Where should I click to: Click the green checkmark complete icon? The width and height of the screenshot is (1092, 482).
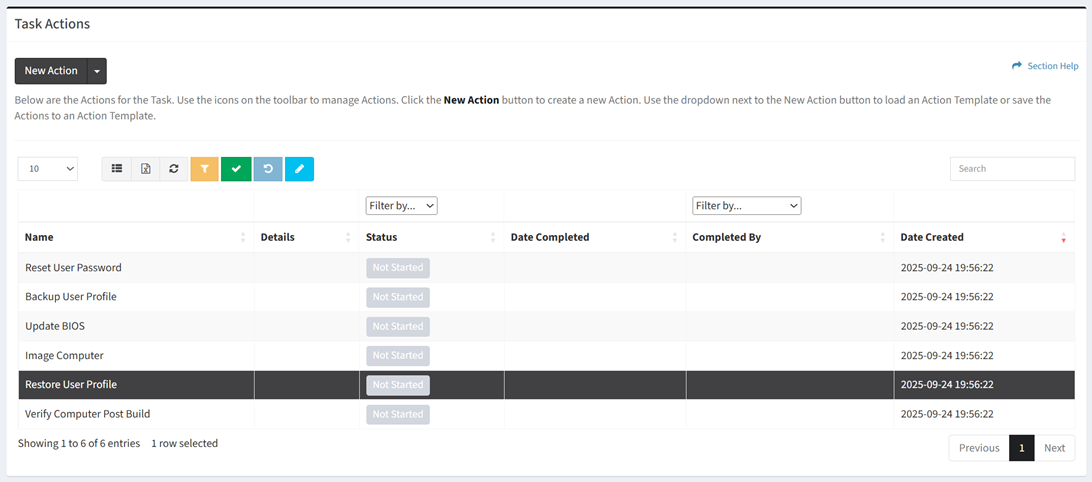236,169
